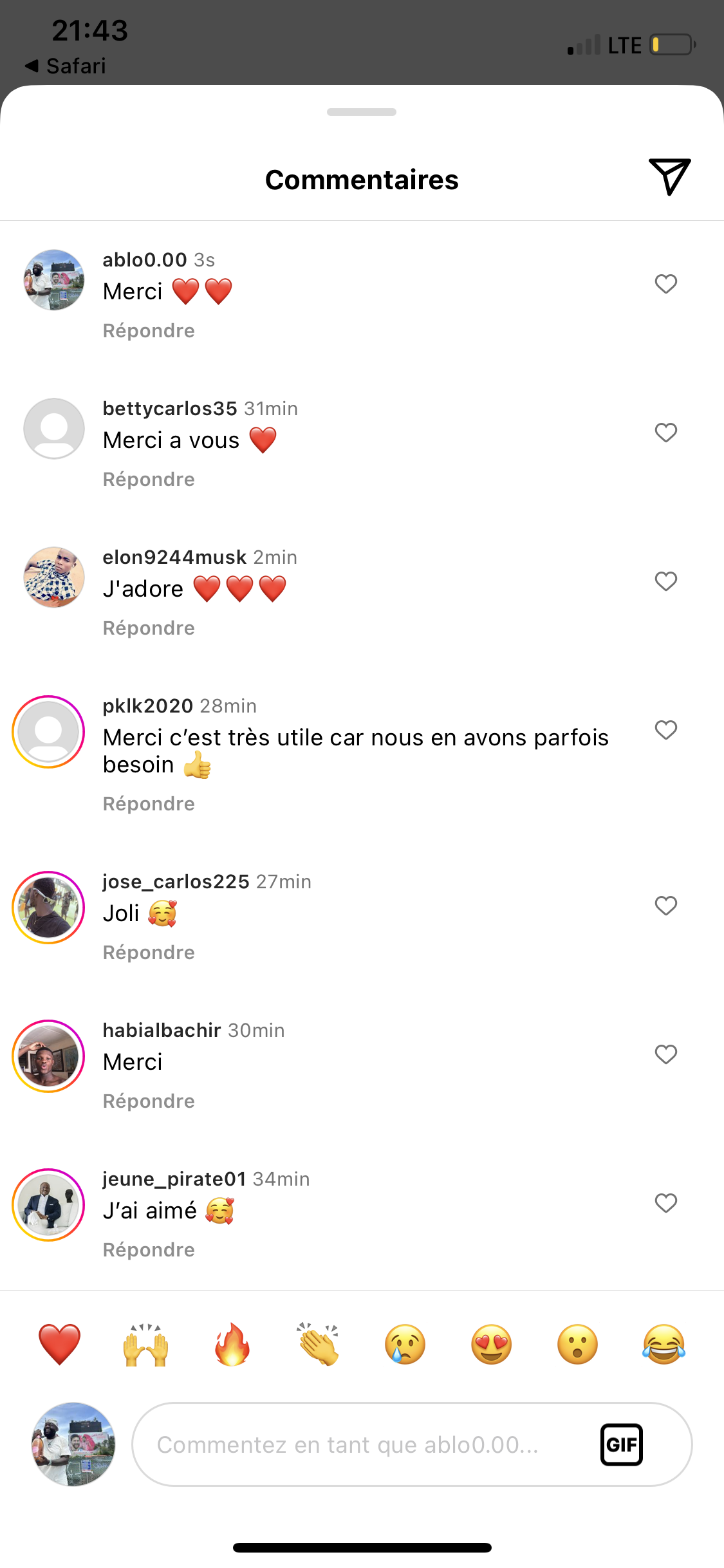724x1568 pixels.
Task: Choose the heart-eyes emoji
Action: [492, 1345]
